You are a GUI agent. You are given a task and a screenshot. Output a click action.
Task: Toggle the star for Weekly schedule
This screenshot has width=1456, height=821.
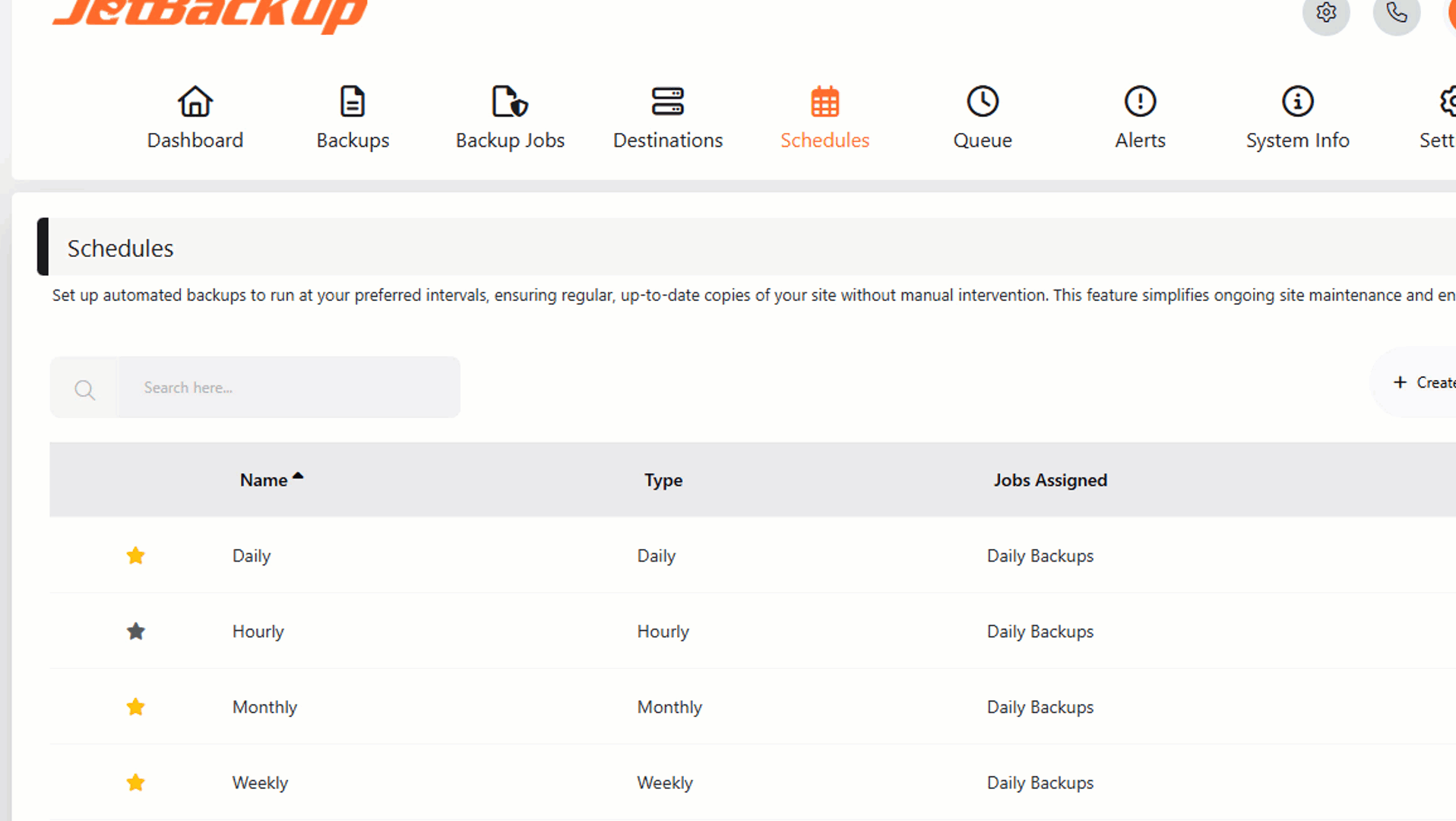[136, 782]
